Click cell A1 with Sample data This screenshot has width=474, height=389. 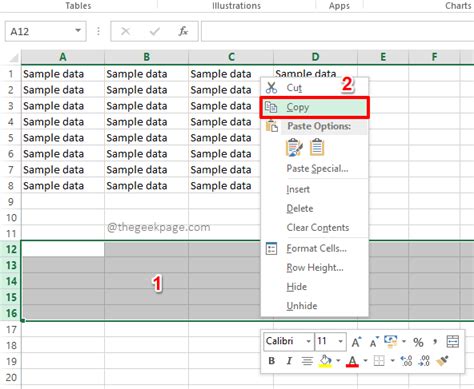pos(63,74)
